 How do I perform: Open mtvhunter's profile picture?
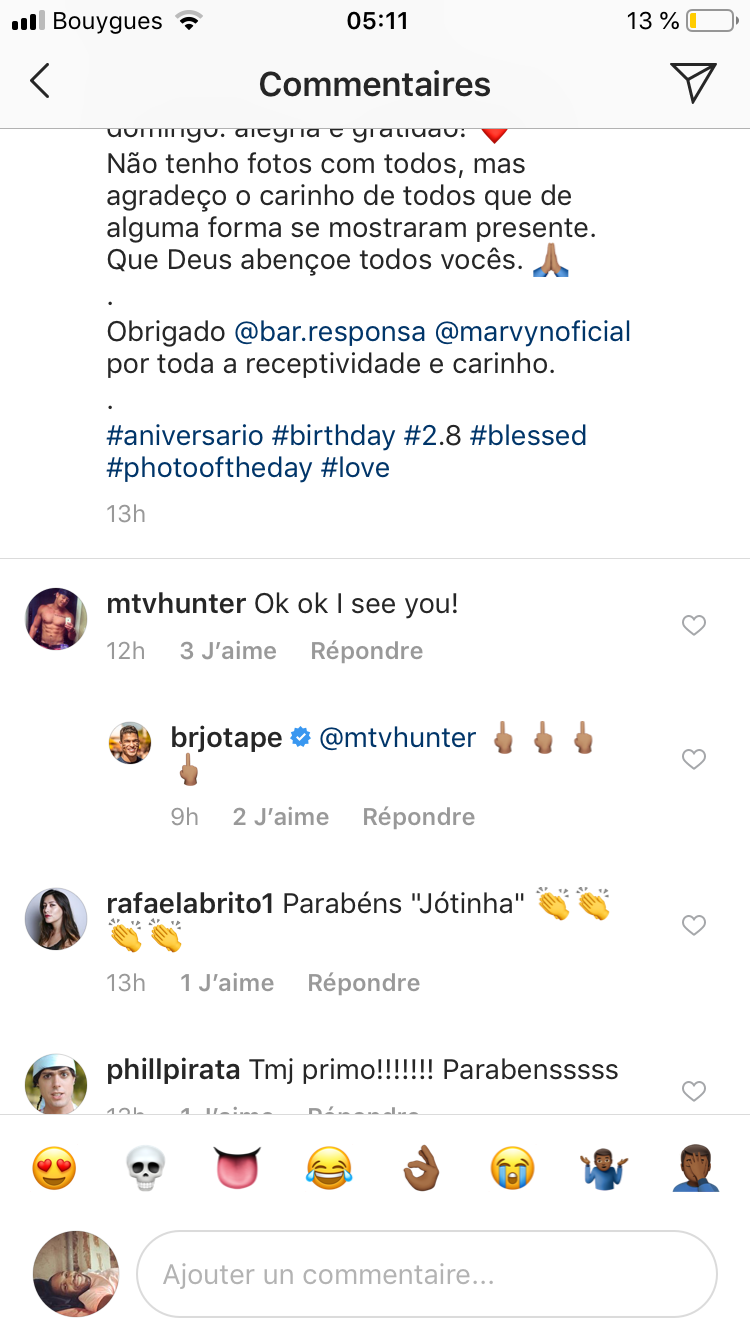tap(56, 619)
